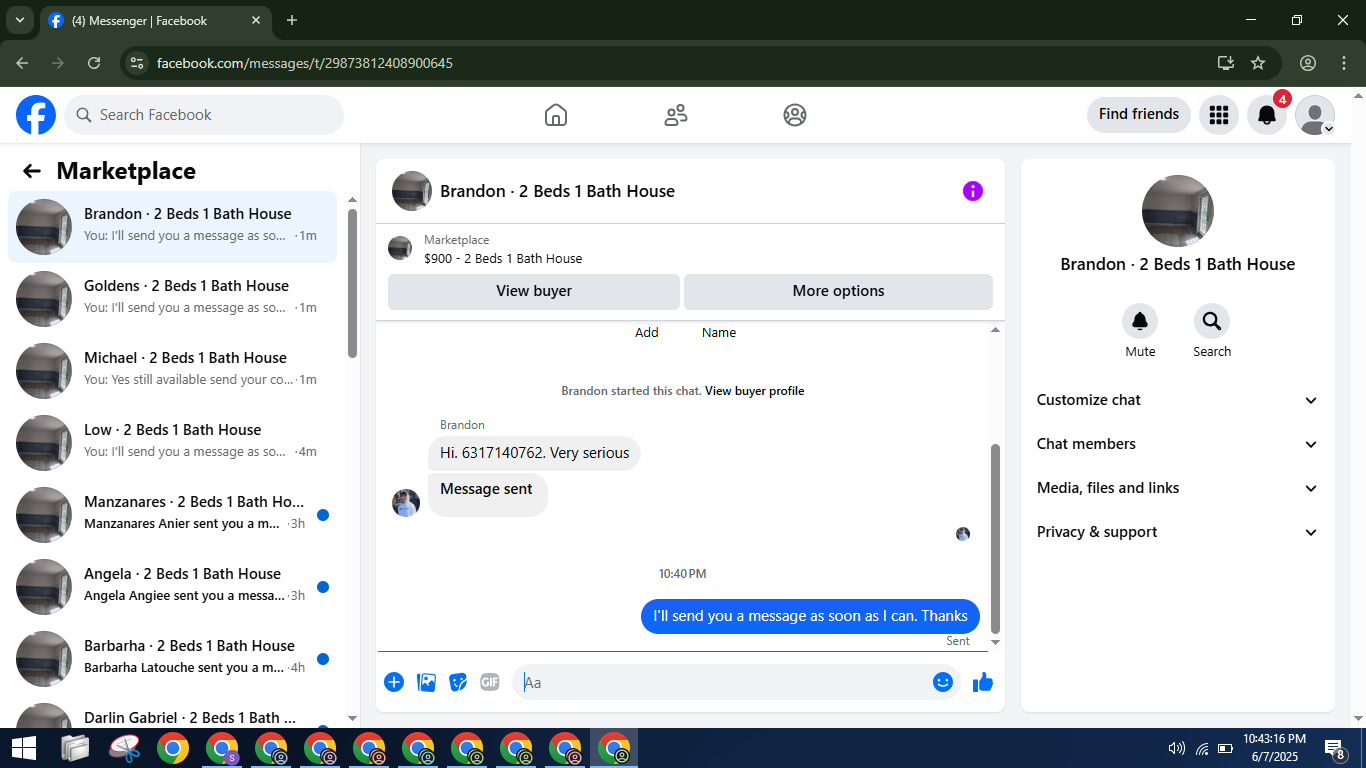Image resolution: width=1366 pixels, height=768 pixels.
Task: Open Angela conversation in list
Action: click(172, 587)
